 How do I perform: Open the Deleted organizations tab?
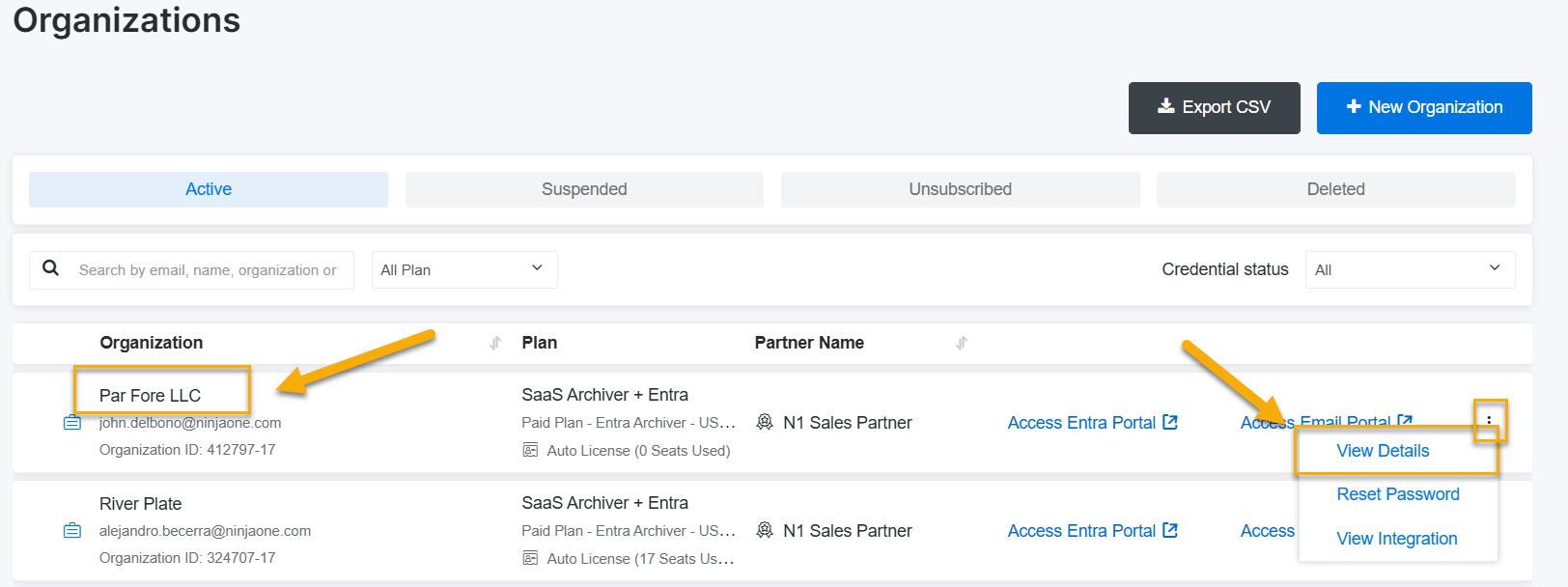coord(1335,189)
